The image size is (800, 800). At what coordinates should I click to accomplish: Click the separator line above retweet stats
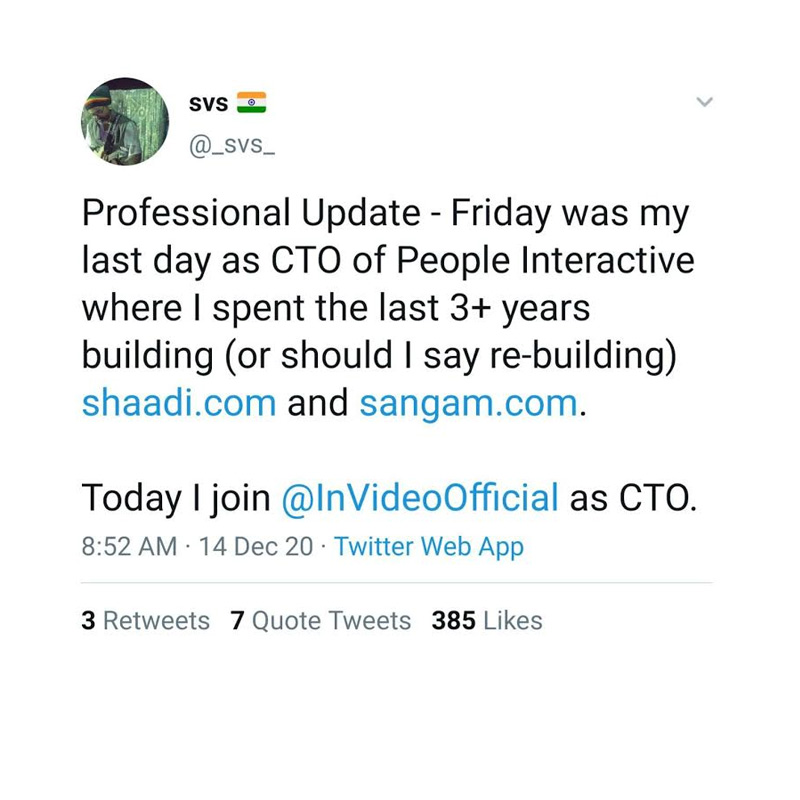click(400, 580)
